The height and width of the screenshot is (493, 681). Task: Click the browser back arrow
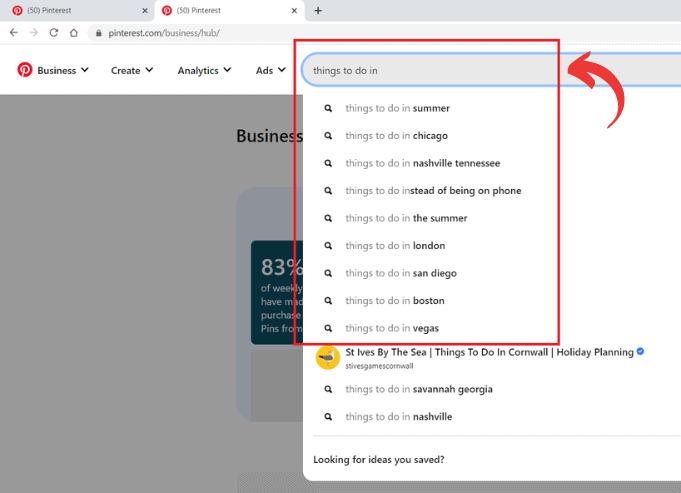14,32
